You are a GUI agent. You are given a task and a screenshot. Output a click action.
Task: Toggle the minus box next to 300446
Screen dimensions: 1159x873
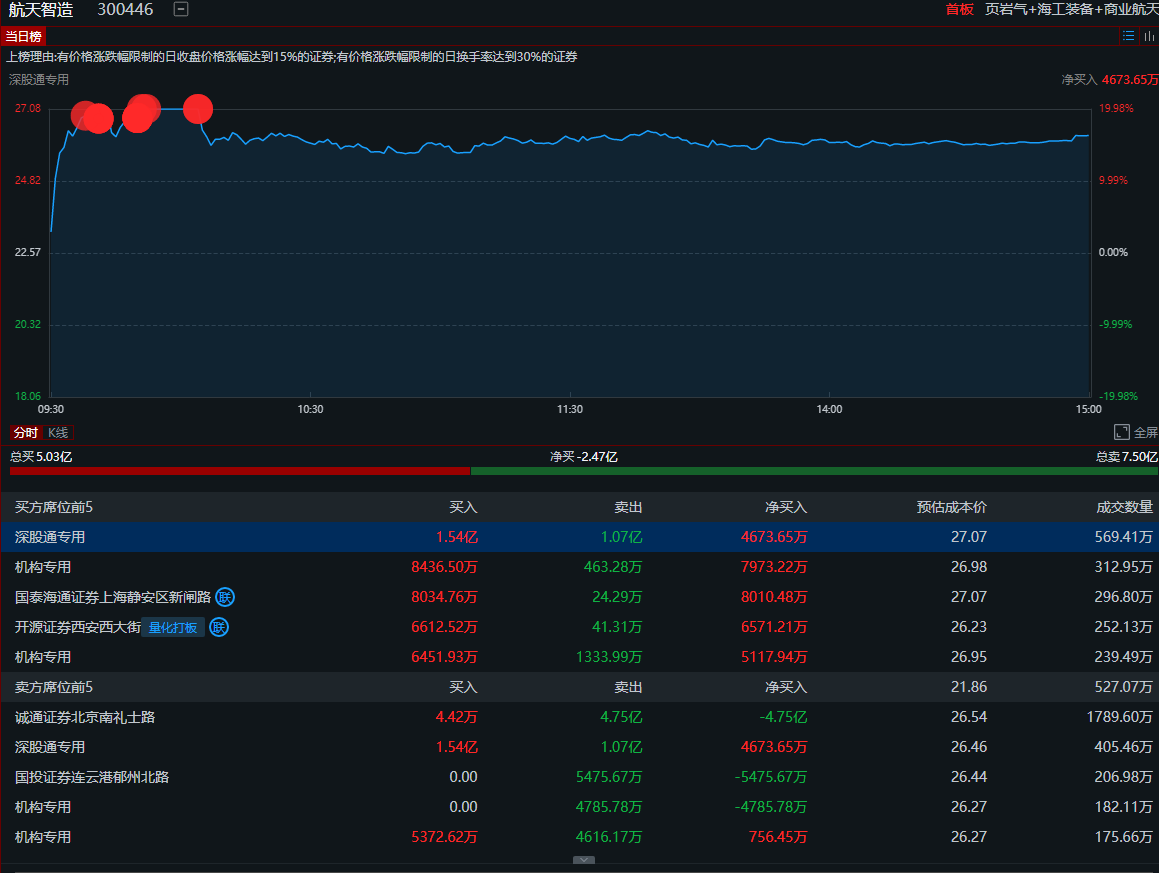coord(180,9)
